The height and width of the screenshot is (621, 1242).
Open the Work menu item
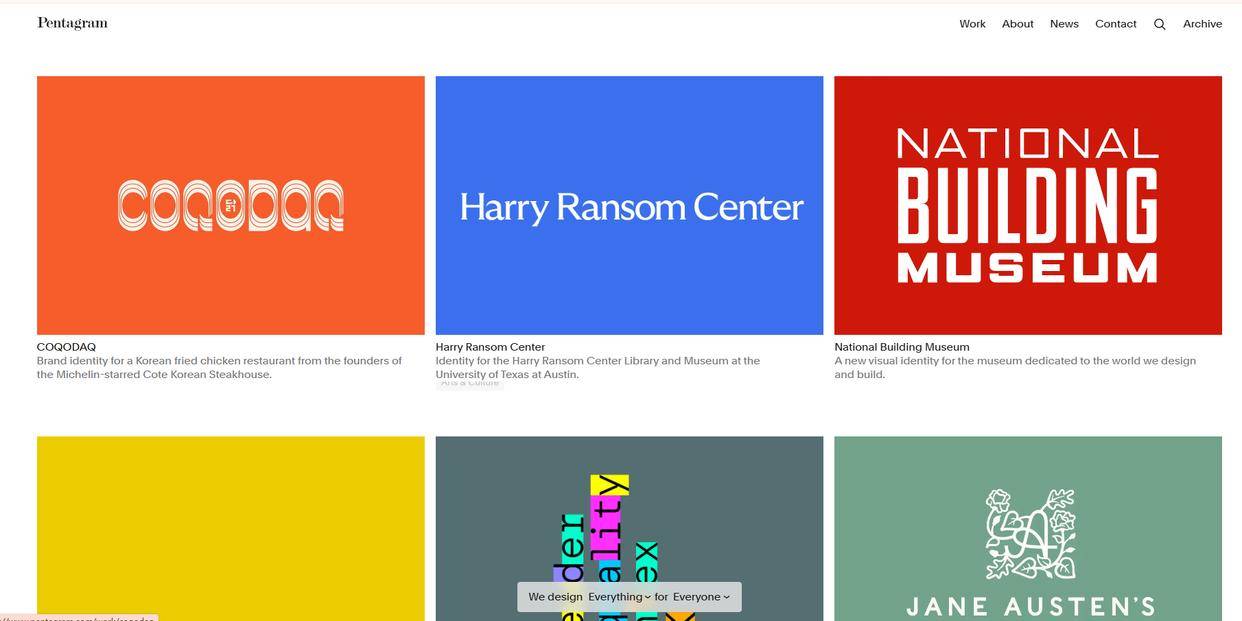[x=972, y=24]
